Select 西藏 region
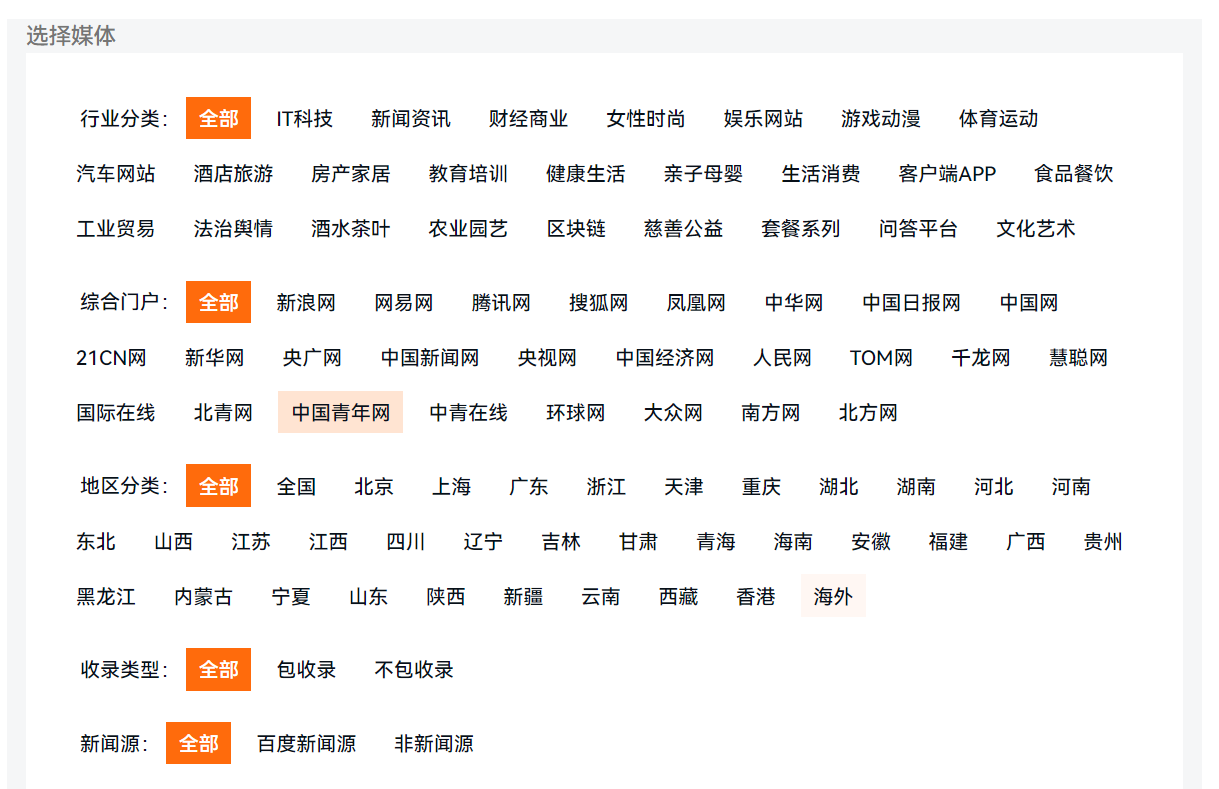1219x789 pixels. tap(678, 596)
